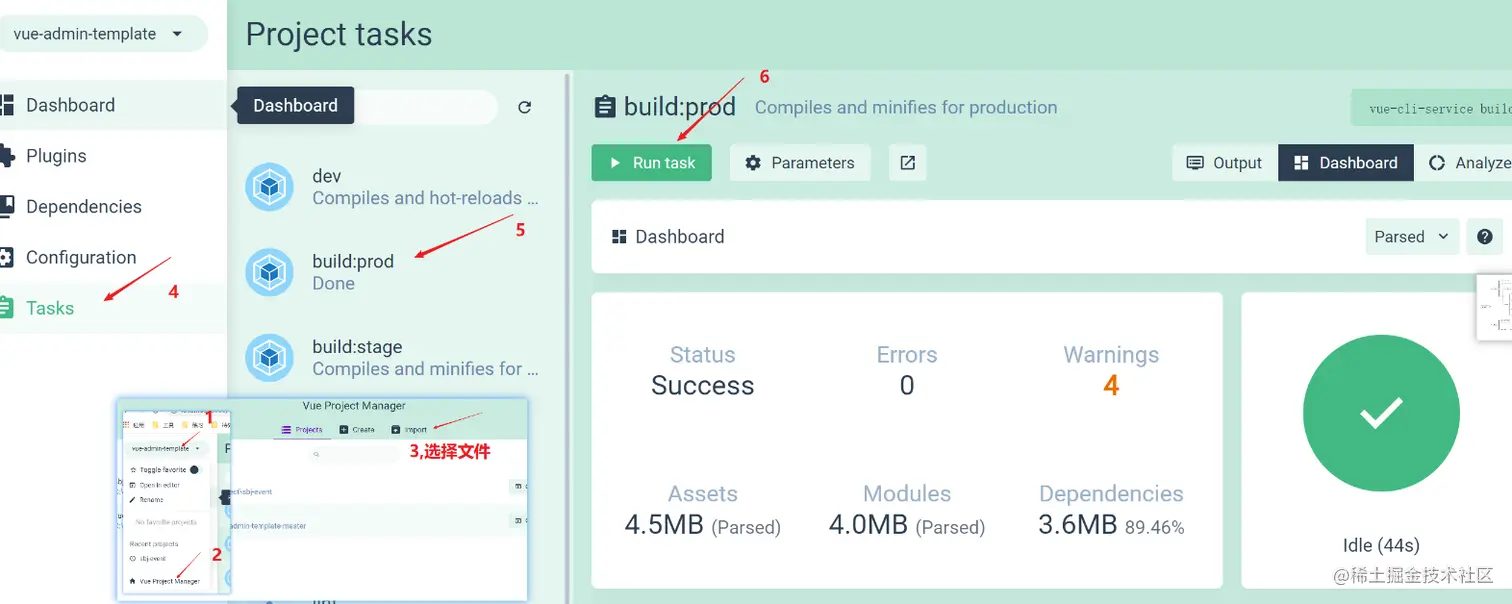Click Open in editor in inset menu
Image resolution: width=1512 pixels, height=604 pixels.
[153, 485]
